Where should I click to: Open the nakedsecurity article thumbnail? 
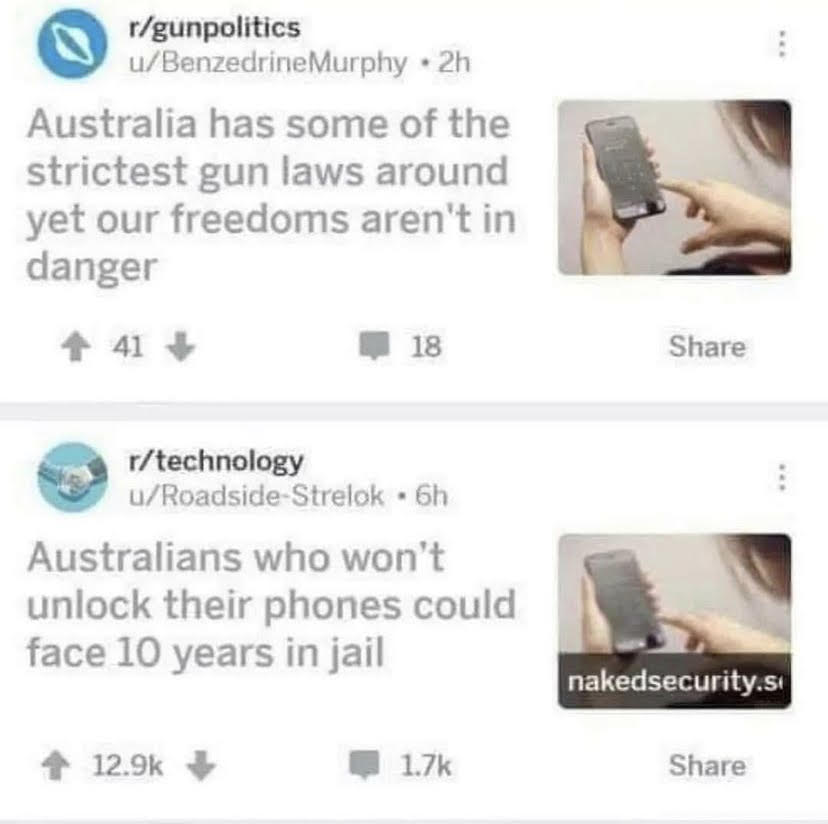pos(674,621)
